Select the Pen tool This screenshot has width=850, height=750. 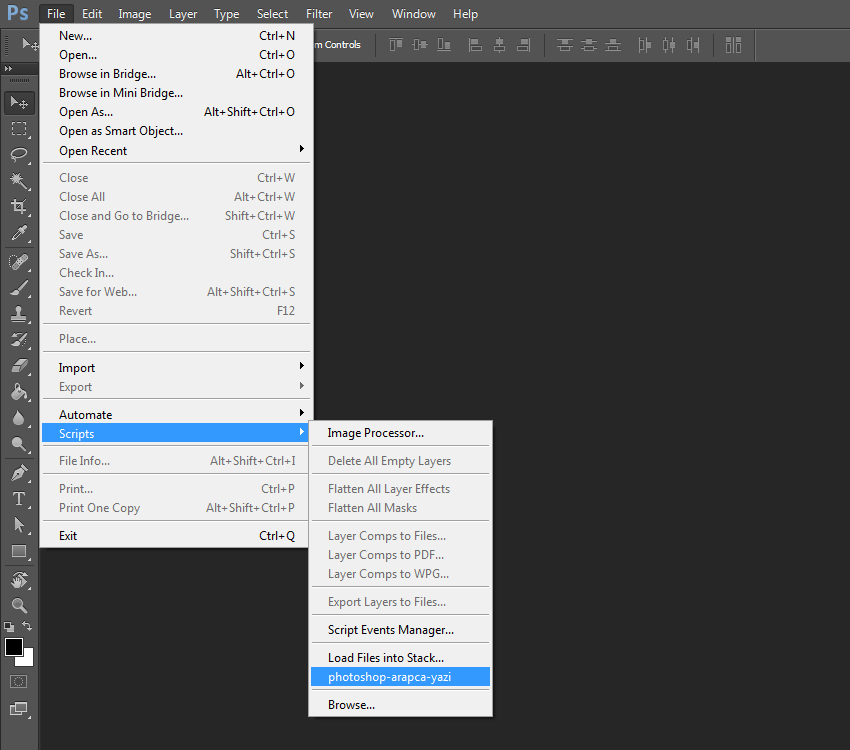20,473
